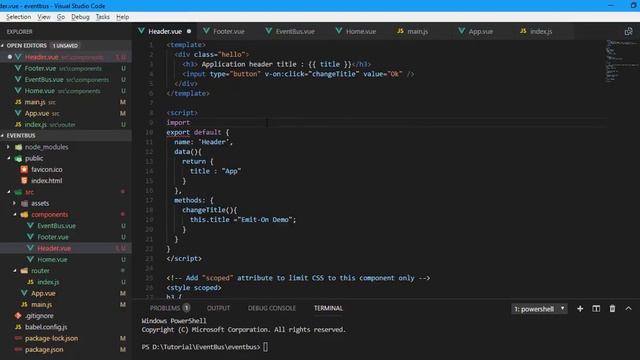Screen dimensions: 640x360
Task: Click the star icon beside favicon.ico
Action: tap(24, 169)
